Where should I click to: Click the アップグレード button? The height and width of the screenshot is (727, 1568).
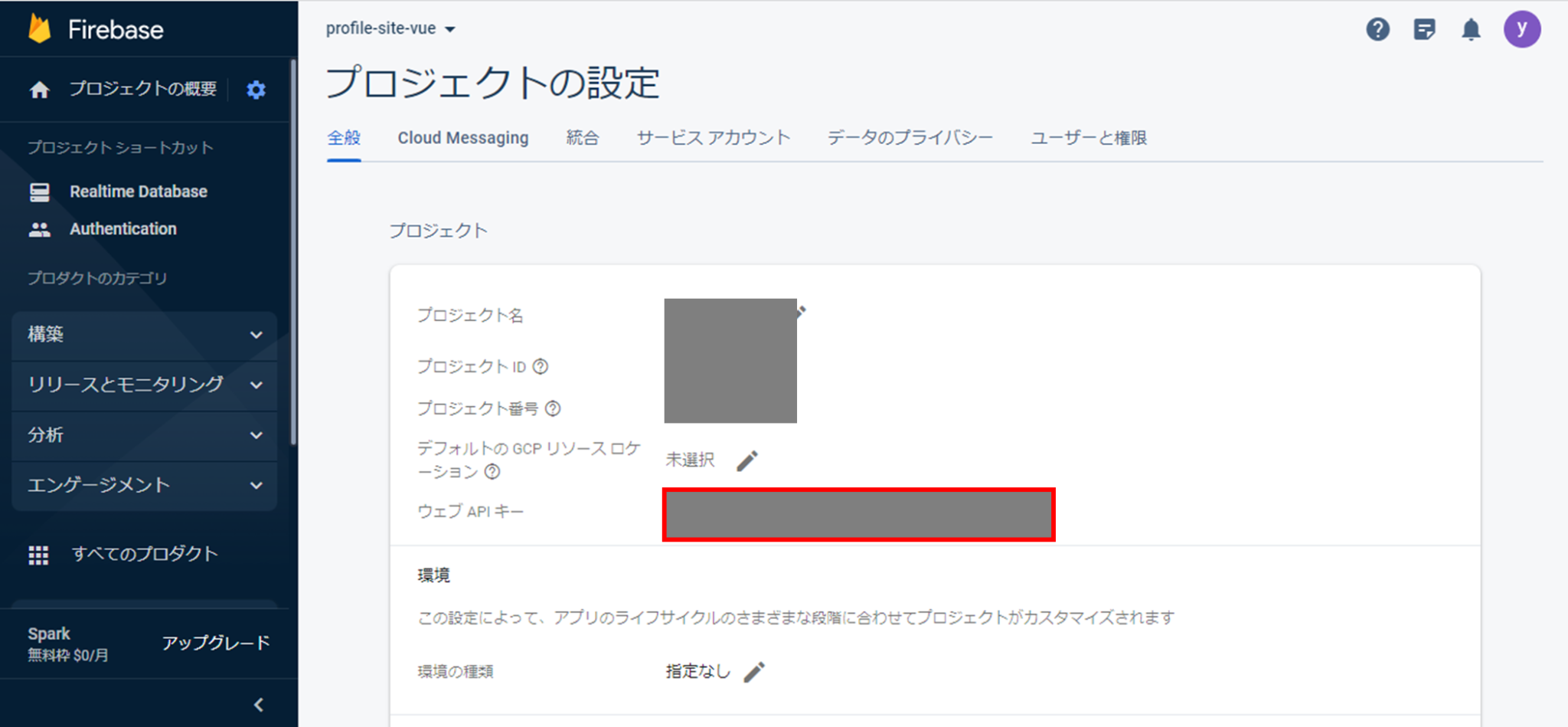coord(216,643)
